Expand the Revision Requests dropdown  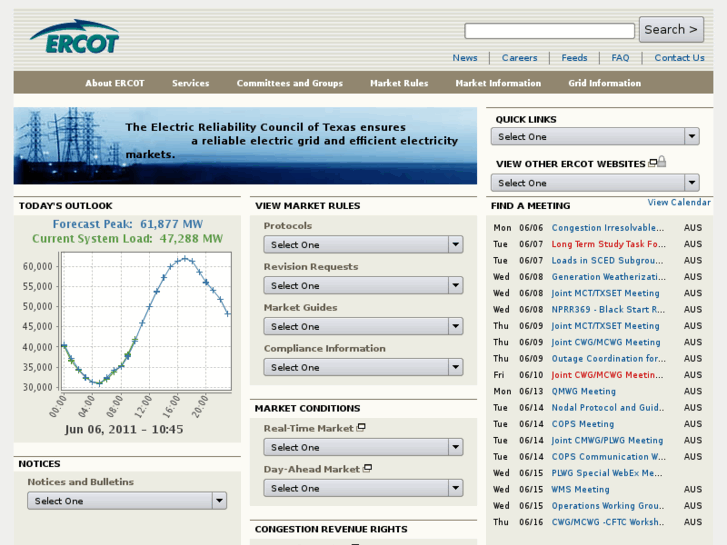(x=362, y=286)
